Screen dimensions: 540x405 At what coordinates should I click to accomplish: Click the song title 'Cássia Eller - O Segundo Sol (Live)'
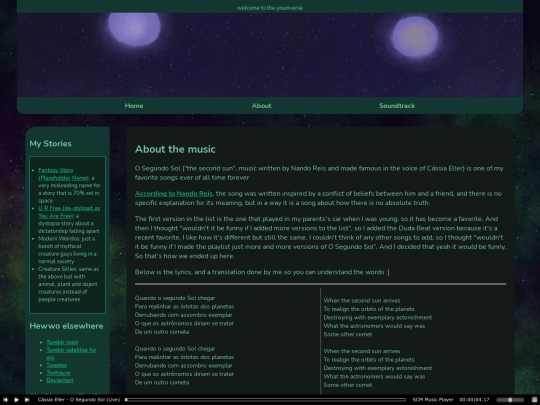click(x=79, y=399)
